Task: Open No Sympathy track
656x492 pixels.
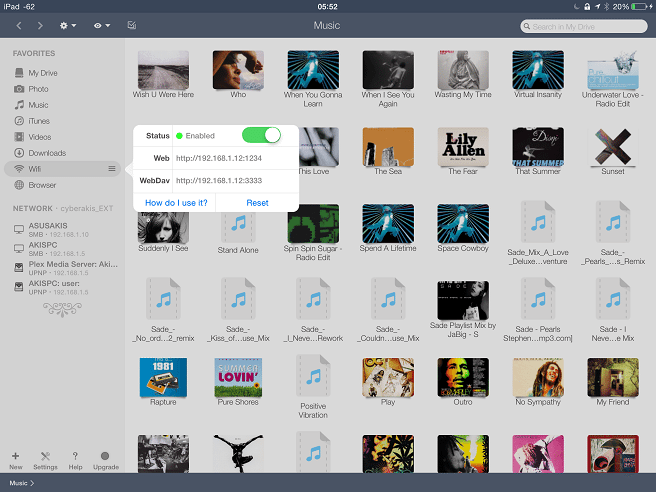Action: [x=538, y=382]
